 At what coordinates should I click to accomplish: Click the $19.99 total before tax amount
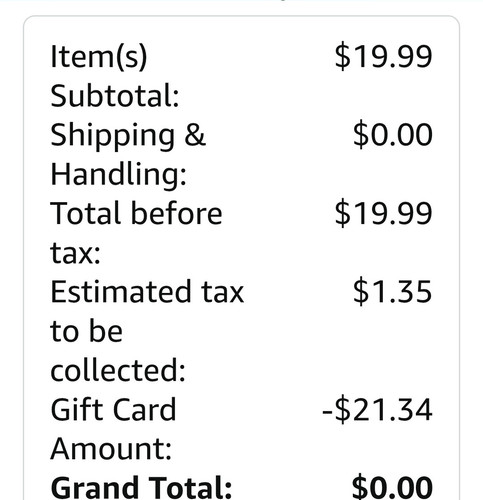point(383,213)
